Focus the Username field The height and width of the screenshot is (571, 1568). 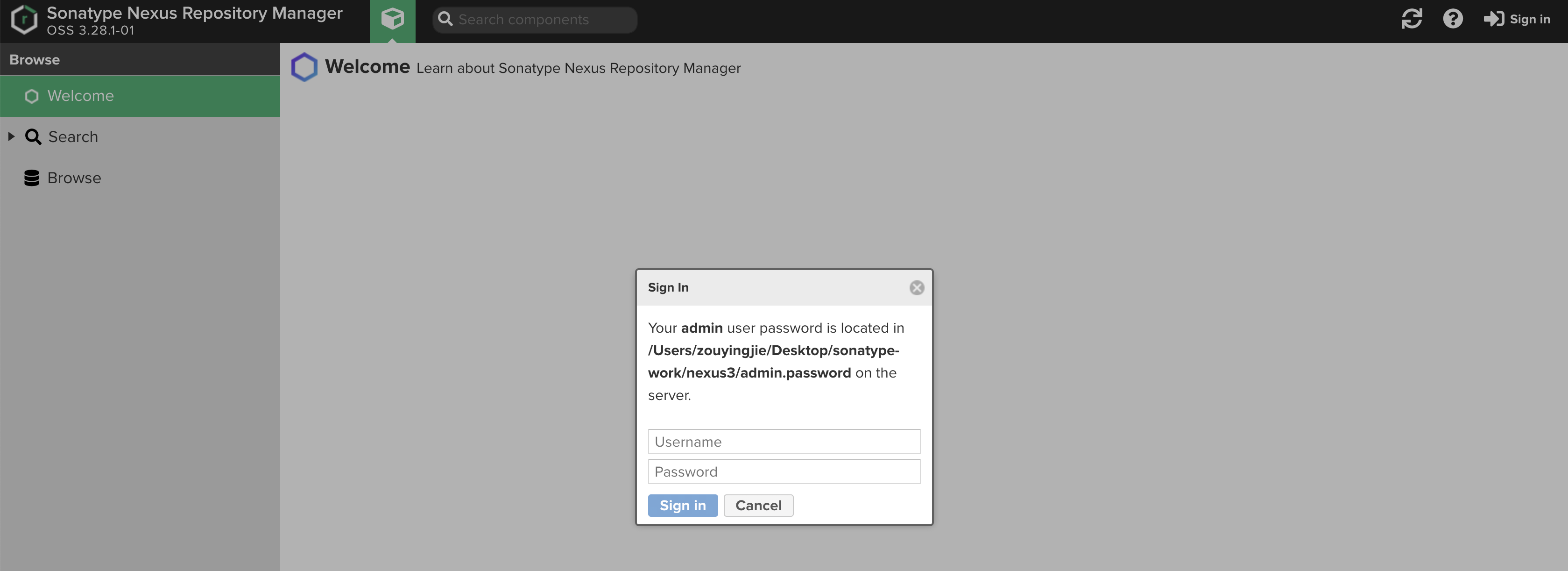pyautogui.click(x=784, y=442)
